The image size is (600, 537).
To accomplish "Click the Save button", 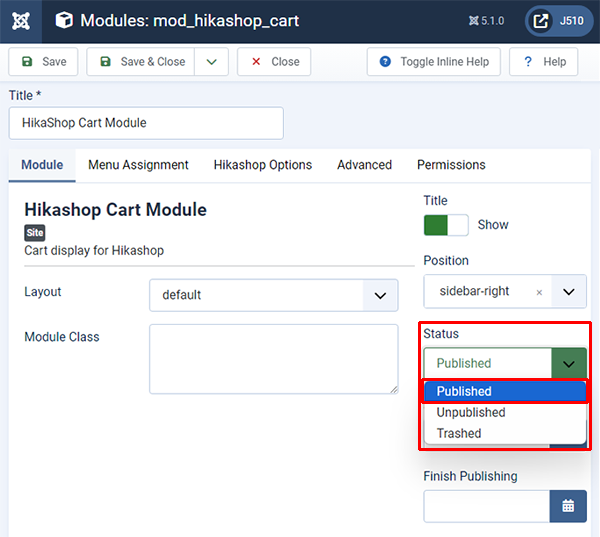I will [43, 62].
